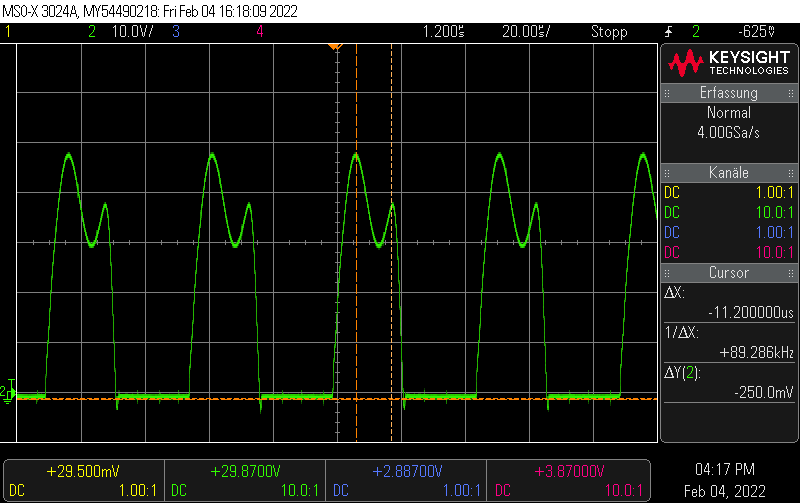Open the Kanäle panel header
800x503 pixels.
[x=729, y=173]
